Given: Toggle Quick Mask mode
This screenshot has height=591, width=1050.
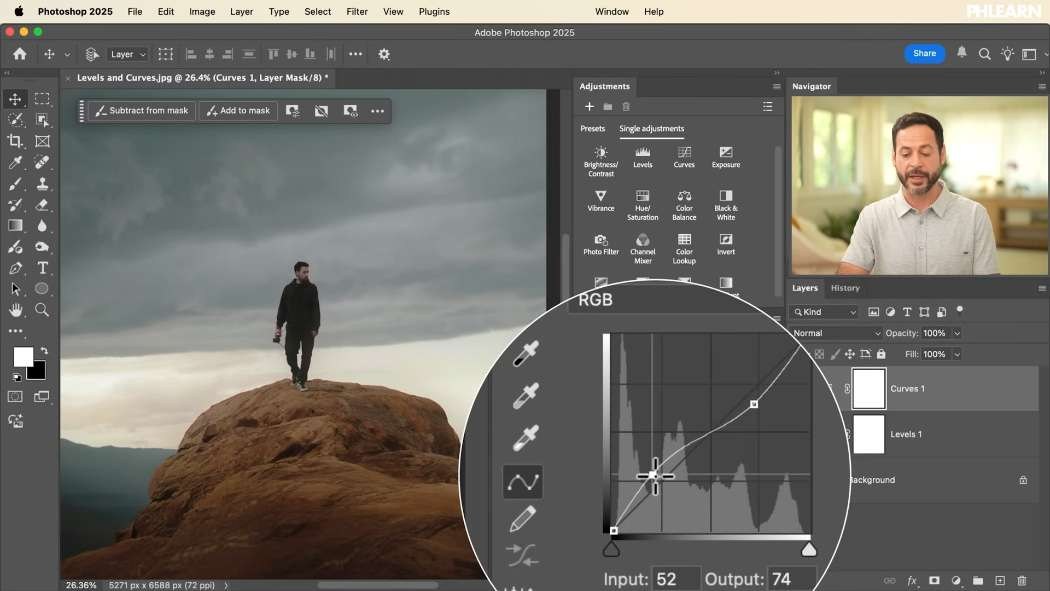Looking at the screenshot, I should pyautogui.click(x=15, y=396).
